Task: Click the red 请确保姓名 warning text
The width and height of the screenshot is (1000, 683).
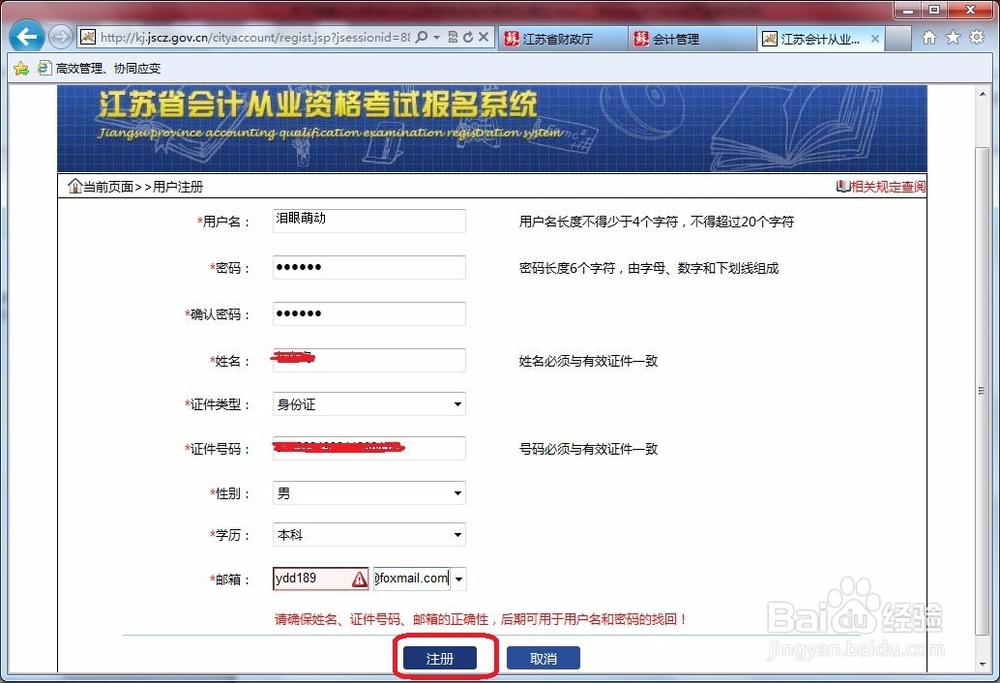Action: coord(481,619)
